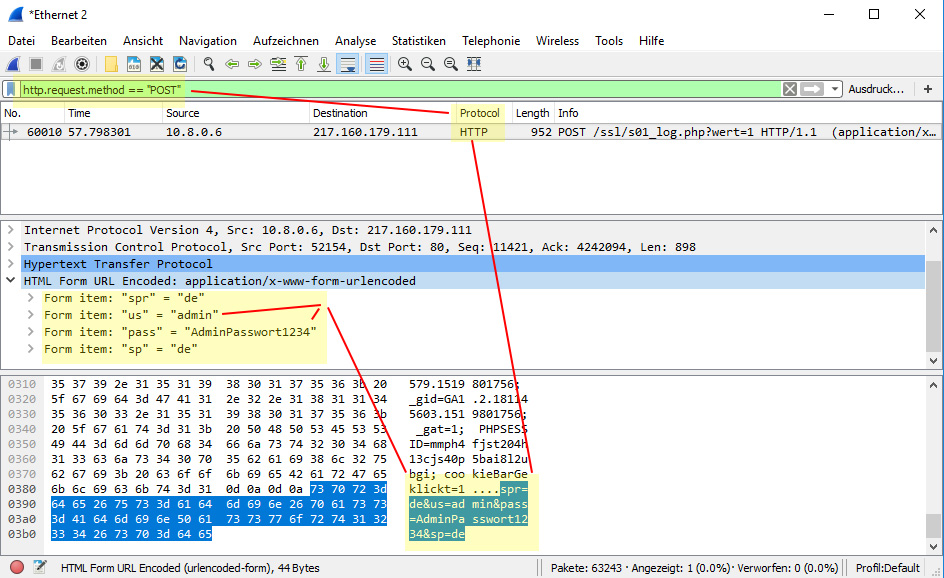This screenshot has height=578, width=944.
Task: Select hex offset row 0380
Action: [x=22, y=489]
